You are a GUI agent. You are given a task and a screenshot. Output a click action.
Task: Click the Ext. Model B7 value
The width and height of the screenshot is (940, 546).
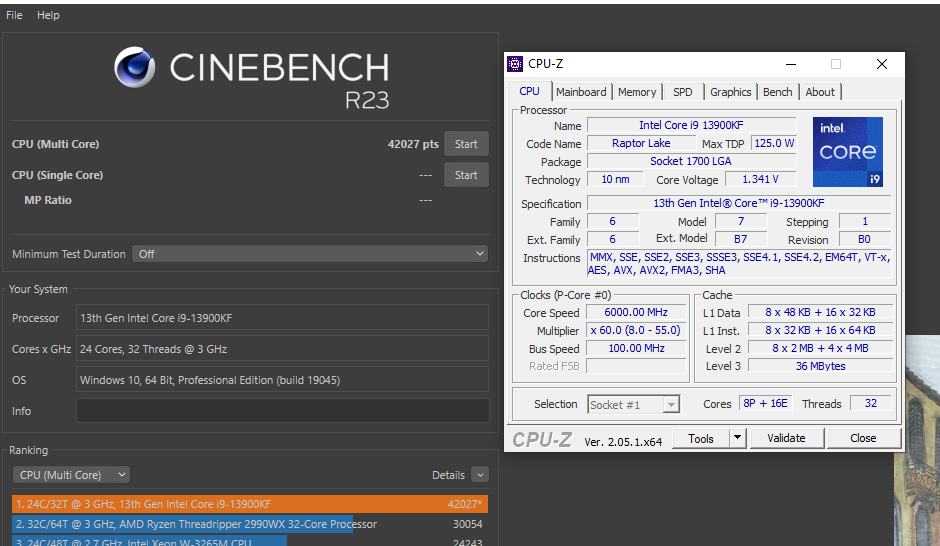pyautogui.click(x=741, y=239)
